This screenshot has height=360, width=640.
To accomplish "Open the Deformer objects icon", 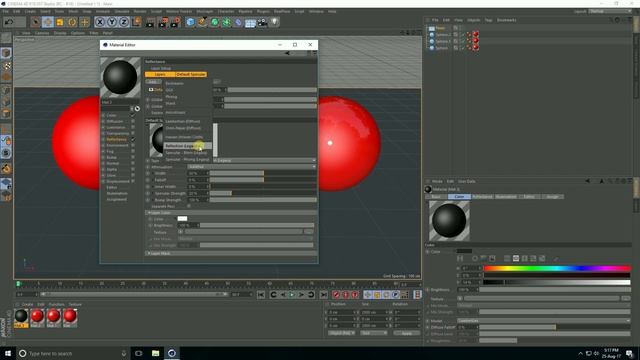I will pos(238,22).
